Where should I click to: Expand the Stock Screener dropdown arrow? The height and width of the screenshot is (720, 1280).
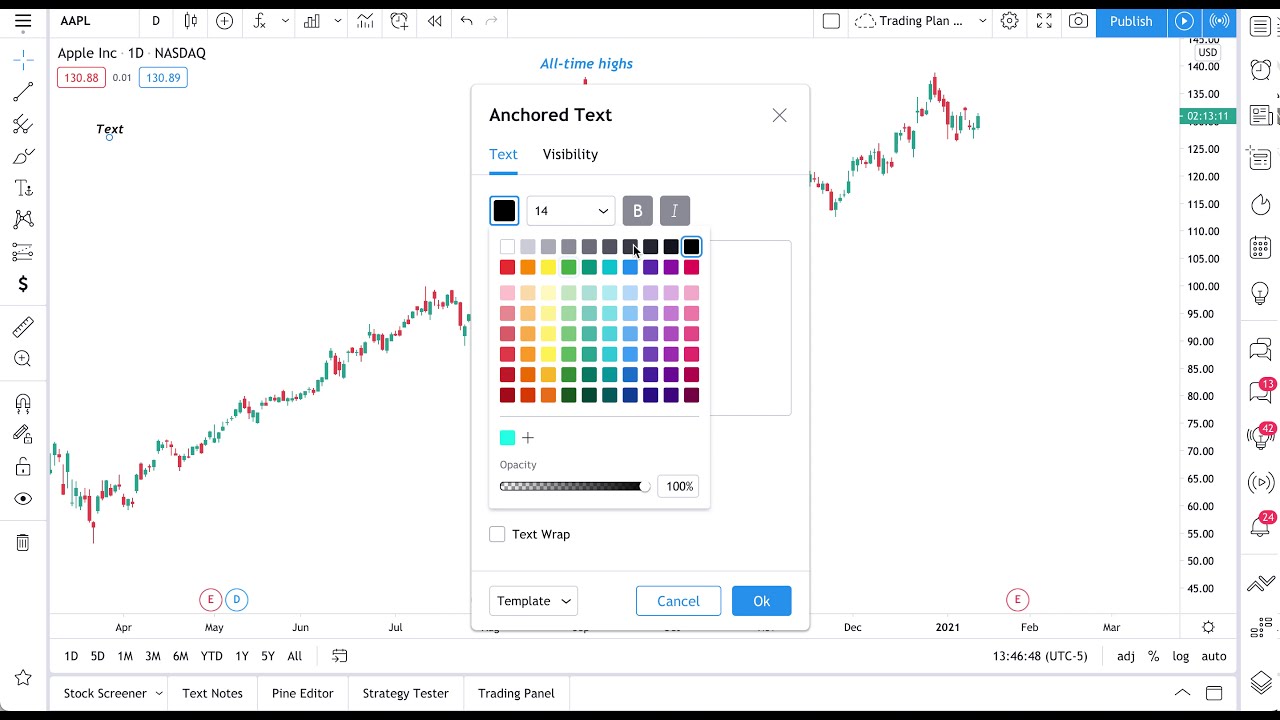(159, 693)
